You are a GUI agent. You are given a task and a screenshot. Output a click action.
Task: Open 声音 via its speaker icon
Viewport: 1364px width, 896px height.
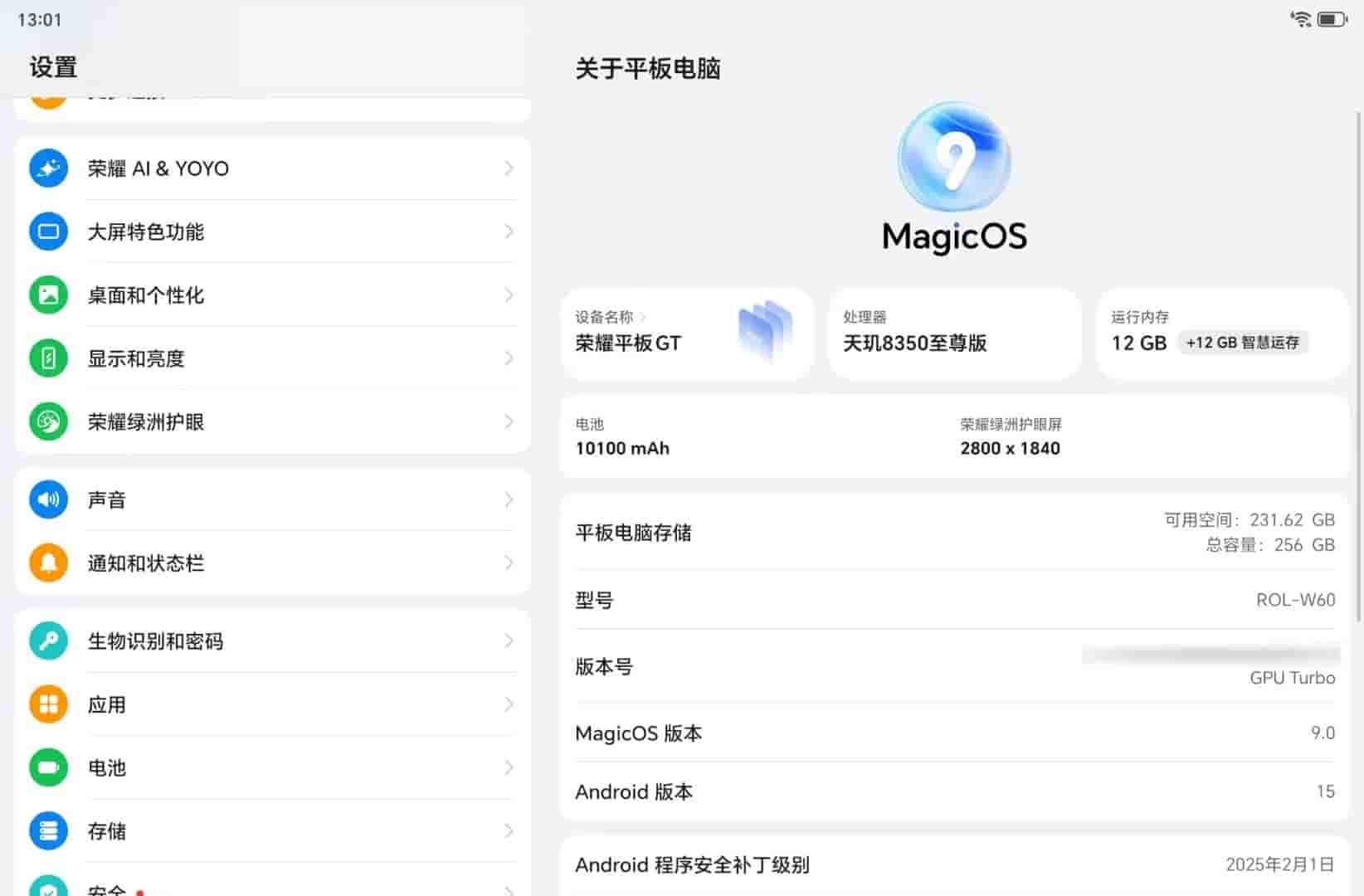tap(48, 499)
